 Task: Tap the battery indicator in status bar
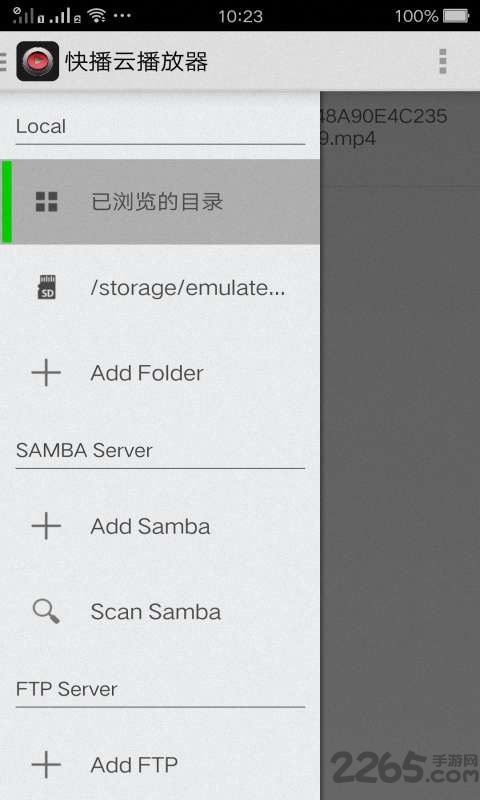pyautogui.click(x=456, y=16)
